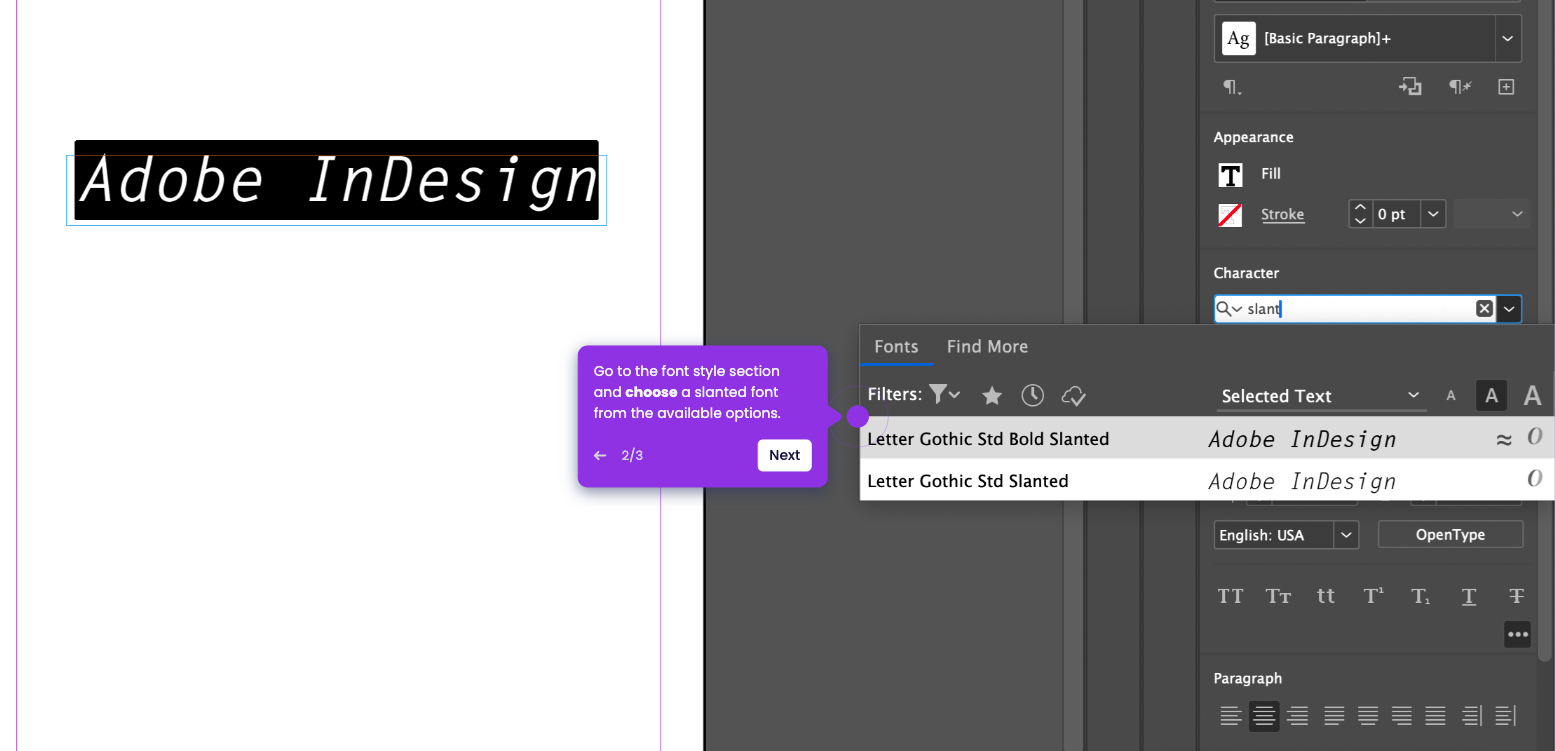Screen dimensions: 1555x751
Task: Click the Fill text color swatch
Action: click(1230, 175)
